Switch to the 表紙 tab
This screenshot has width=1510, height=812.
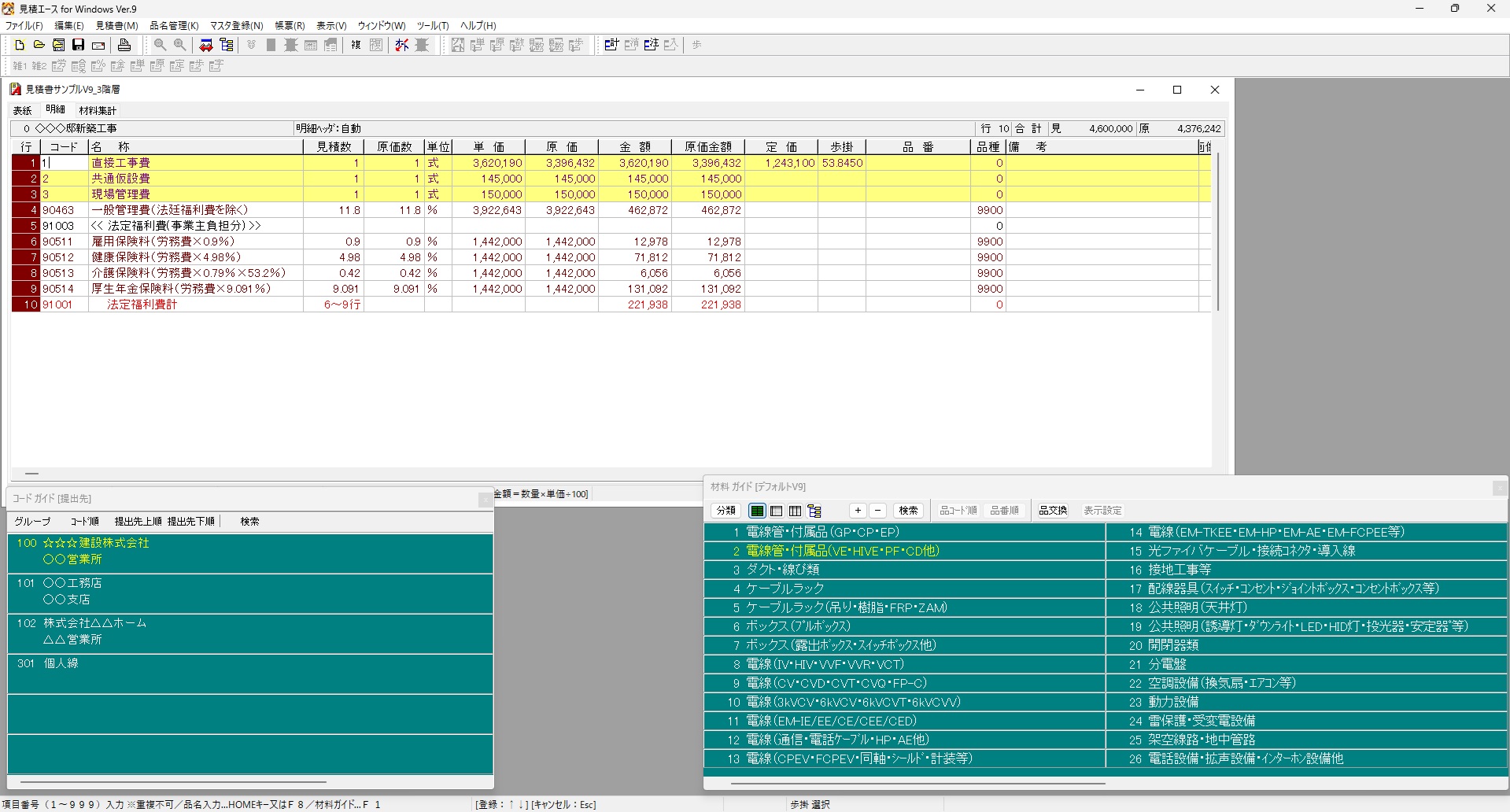[x=23, y=111]
